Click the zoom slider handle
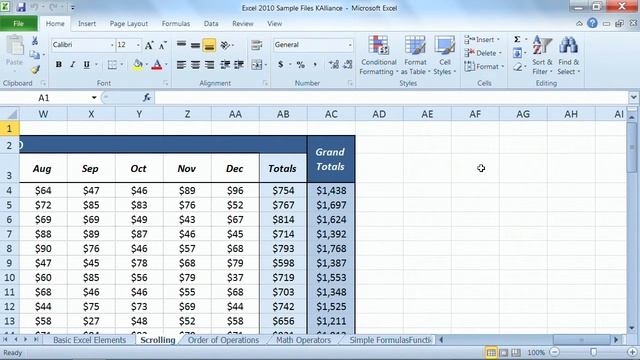The height and width of the screenshot is (360, 640). pyautogui.click(x=593, y=352)
